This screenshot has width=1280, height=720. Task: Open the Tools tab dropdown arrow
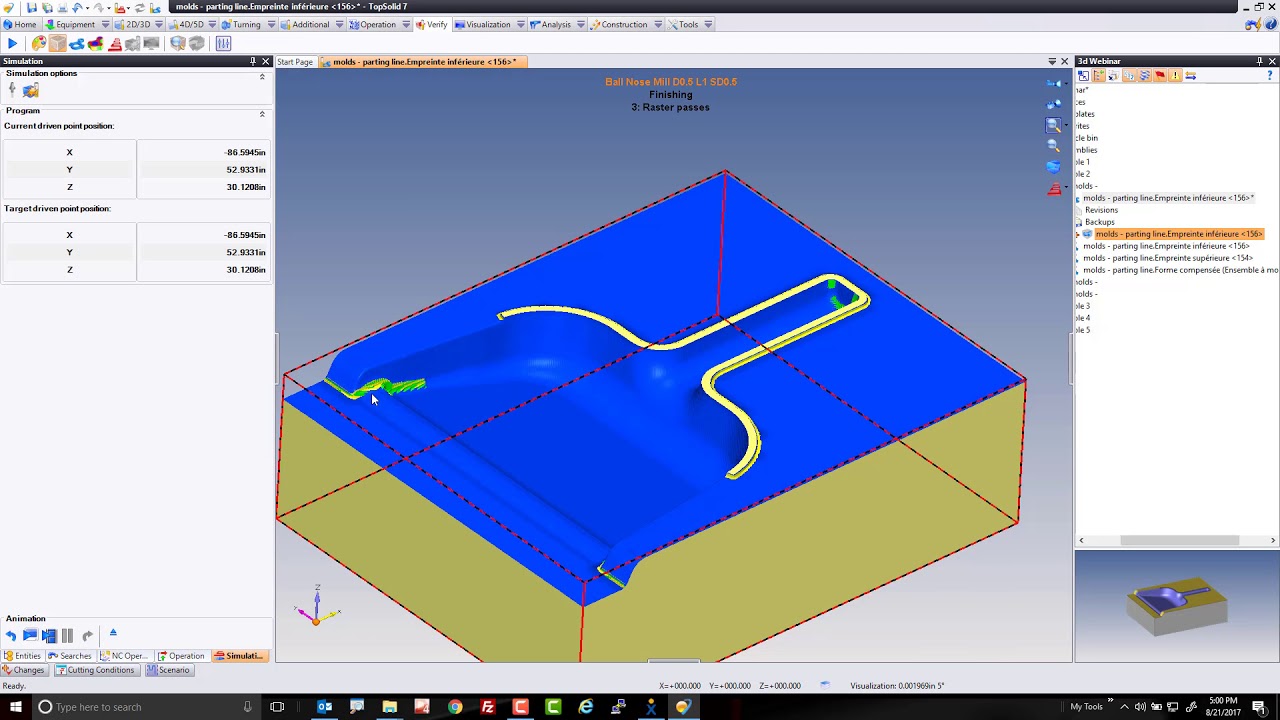pyautogui.click(x=708, y=24)
